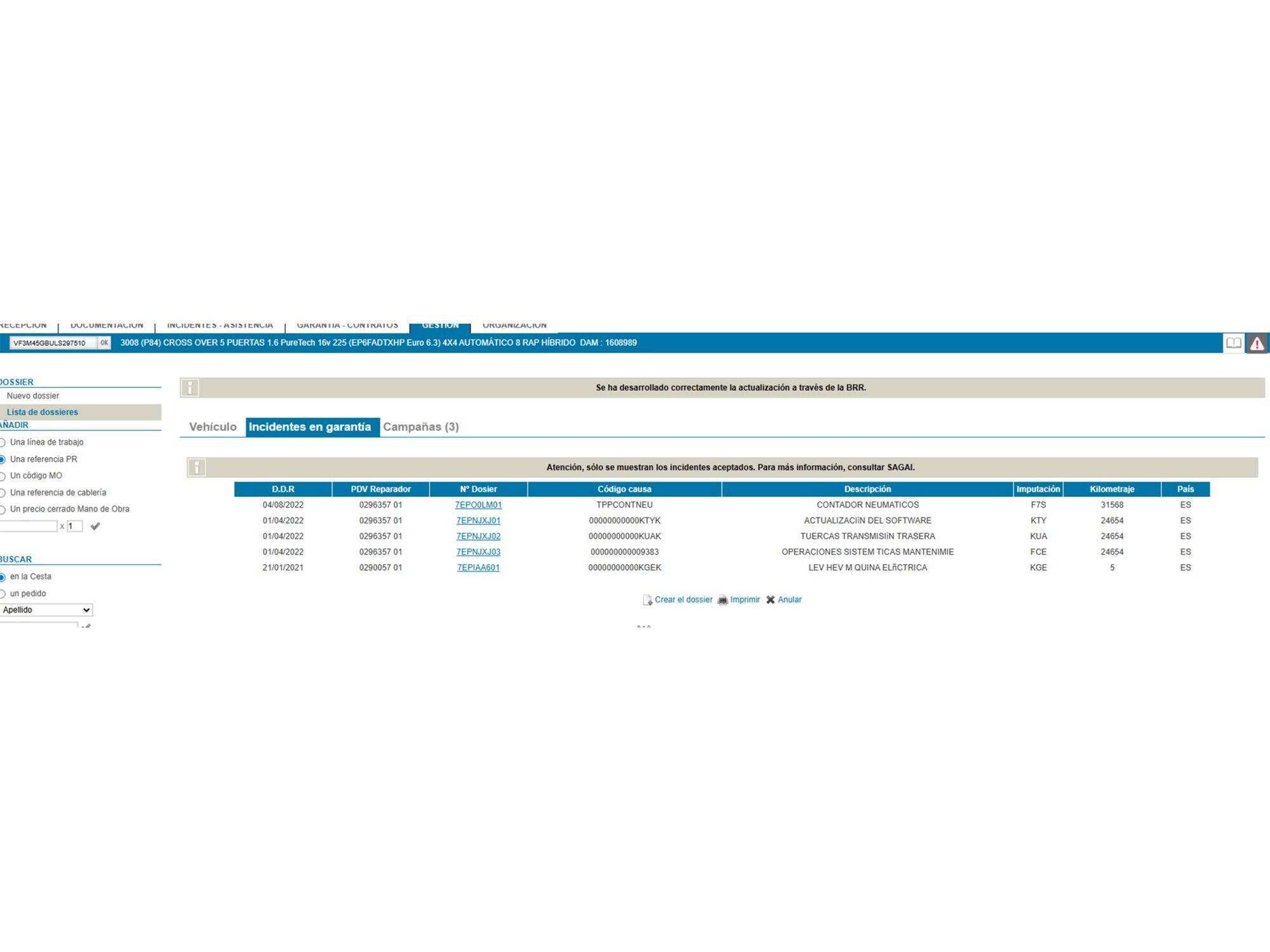The width and height of the screenshot is (1270, 952).
Task: Click the Imprimir printer icon
Action: 723,600
